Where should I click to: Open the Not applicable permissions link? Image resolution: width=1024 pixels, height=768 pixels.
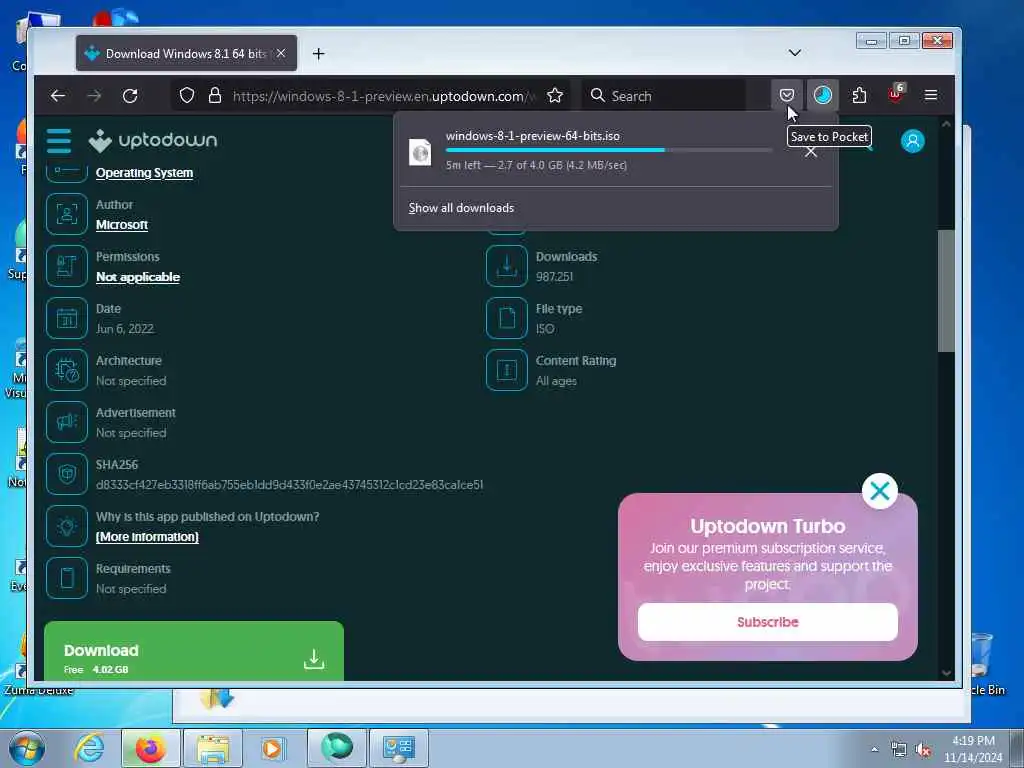pyautogui.click(x=138, y=277)
